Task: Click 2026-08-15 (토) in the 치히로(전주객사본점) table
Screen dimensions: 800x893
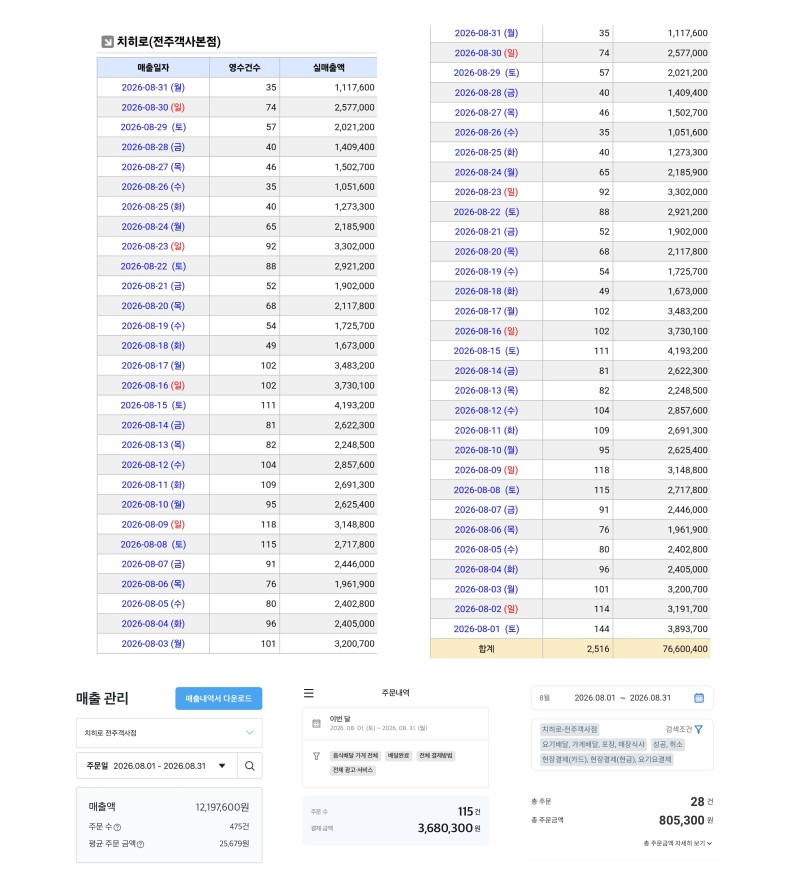Action: [x=153, y=405]
